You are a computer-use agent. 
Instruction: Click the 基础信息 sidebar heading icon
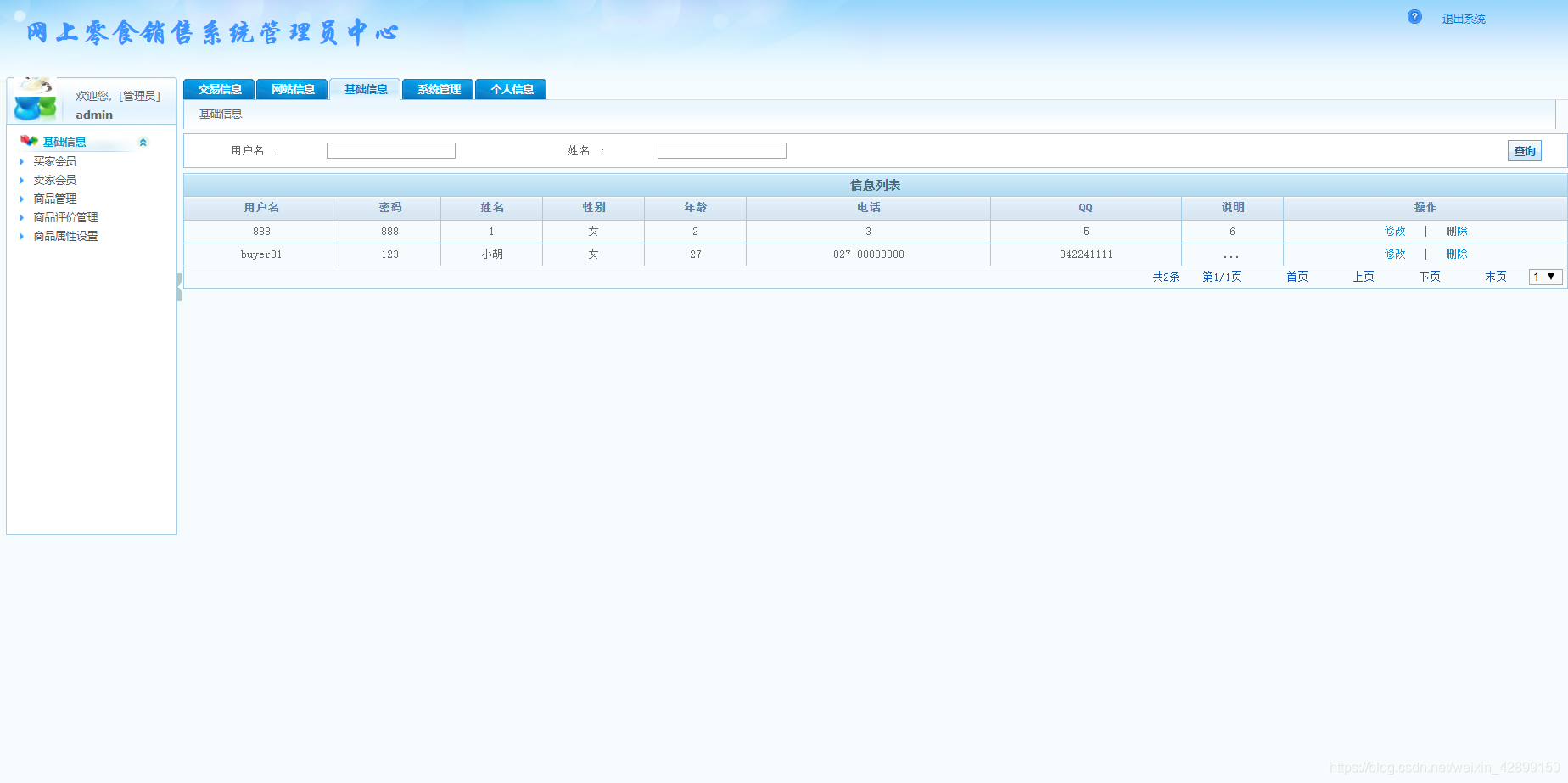click(29, 141)
